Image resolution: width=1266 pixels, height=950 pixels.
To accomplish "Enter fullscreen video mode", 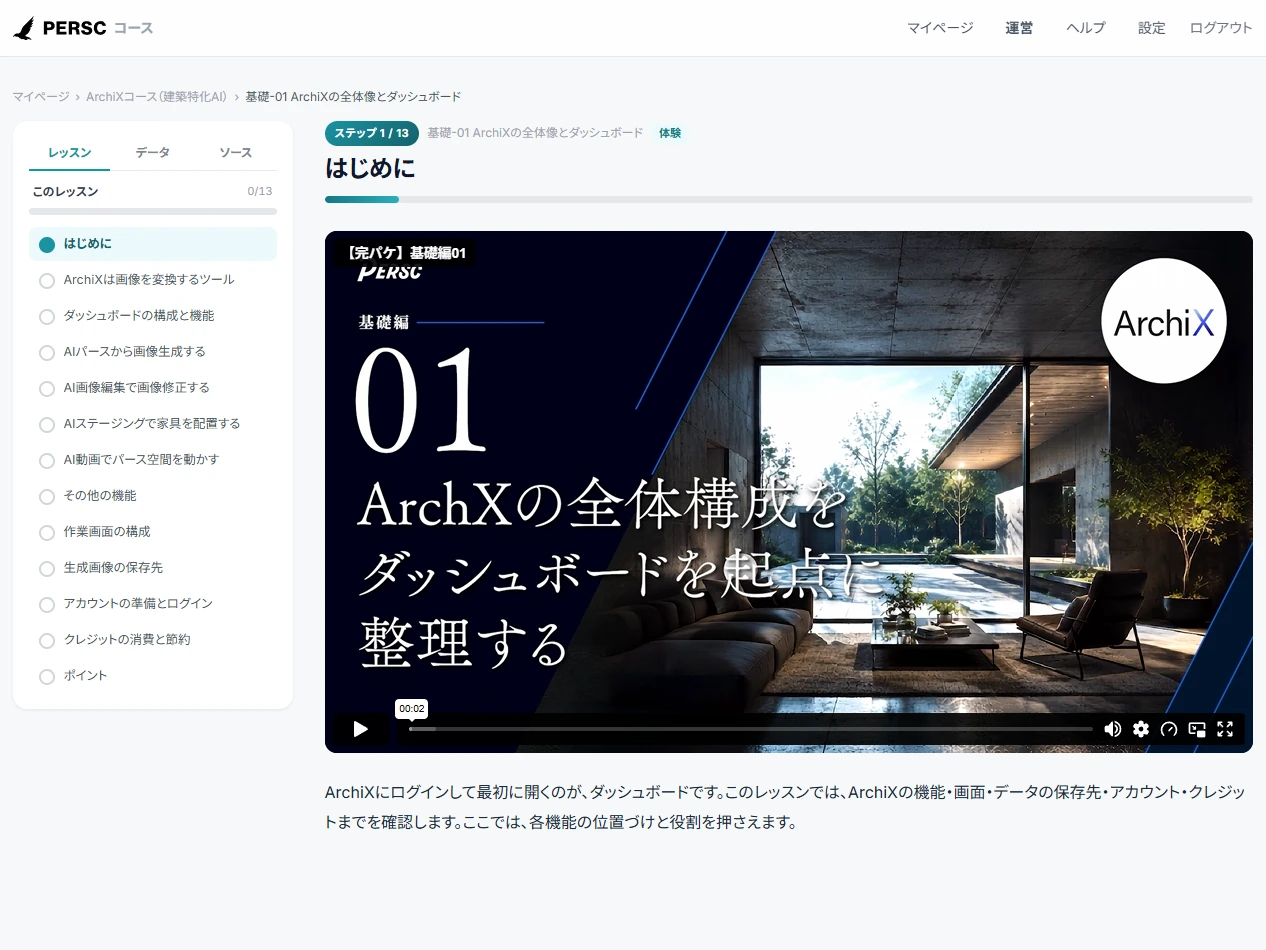I will click(x=1225, y=729).
